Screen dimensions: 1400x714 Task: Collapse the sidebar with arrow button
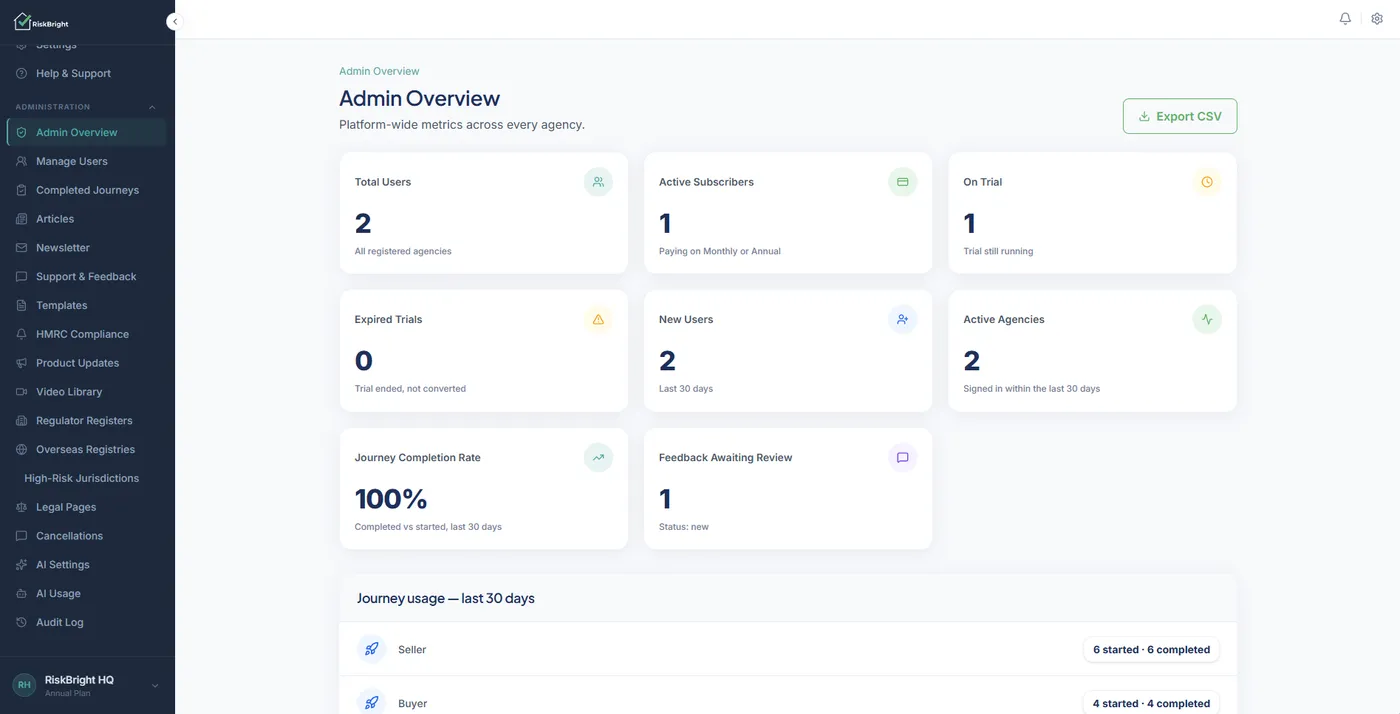click(175, 21)
